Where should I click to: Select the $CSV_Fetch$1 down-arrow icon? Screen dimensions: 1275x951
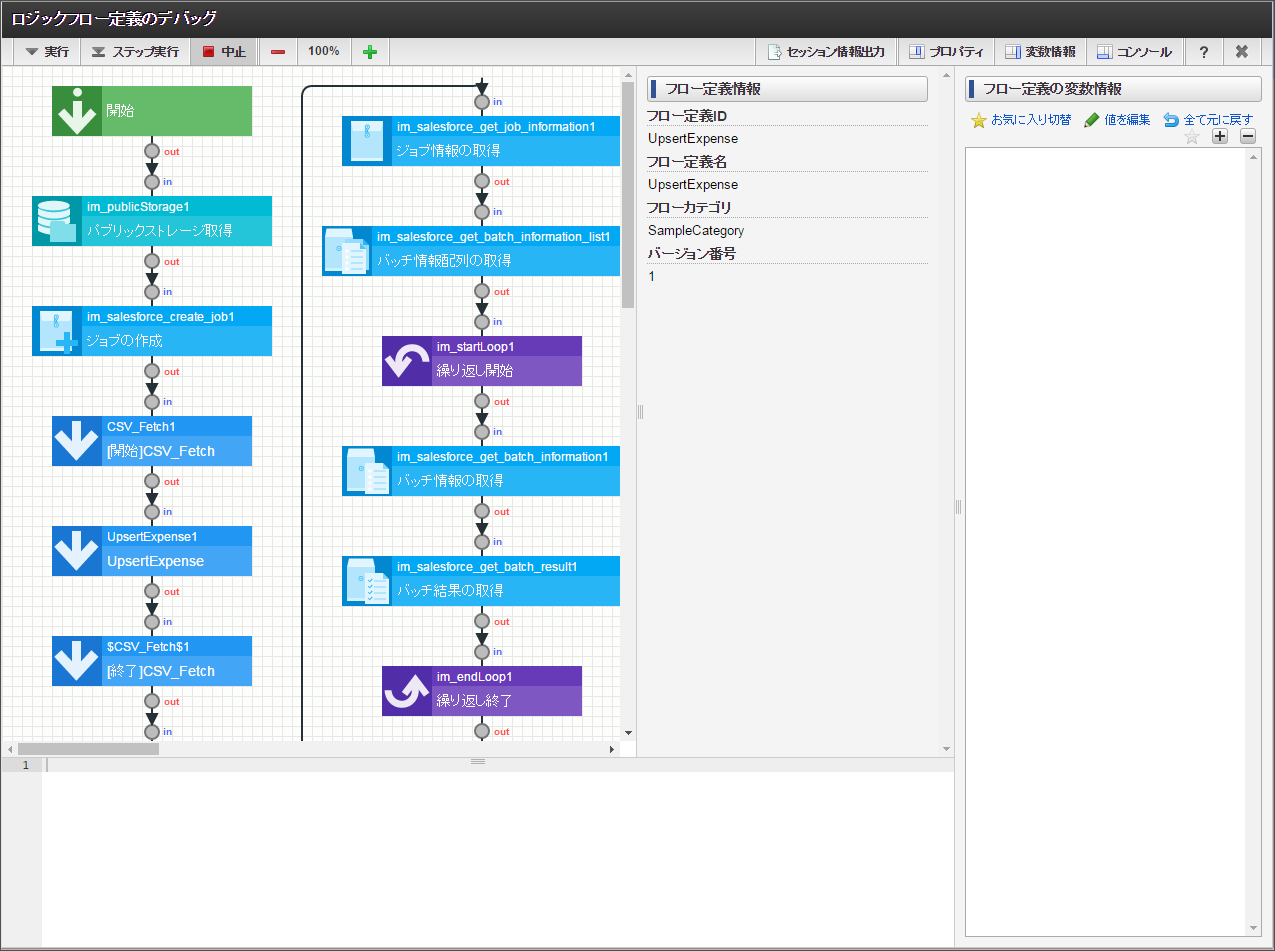tap(77, 661)
